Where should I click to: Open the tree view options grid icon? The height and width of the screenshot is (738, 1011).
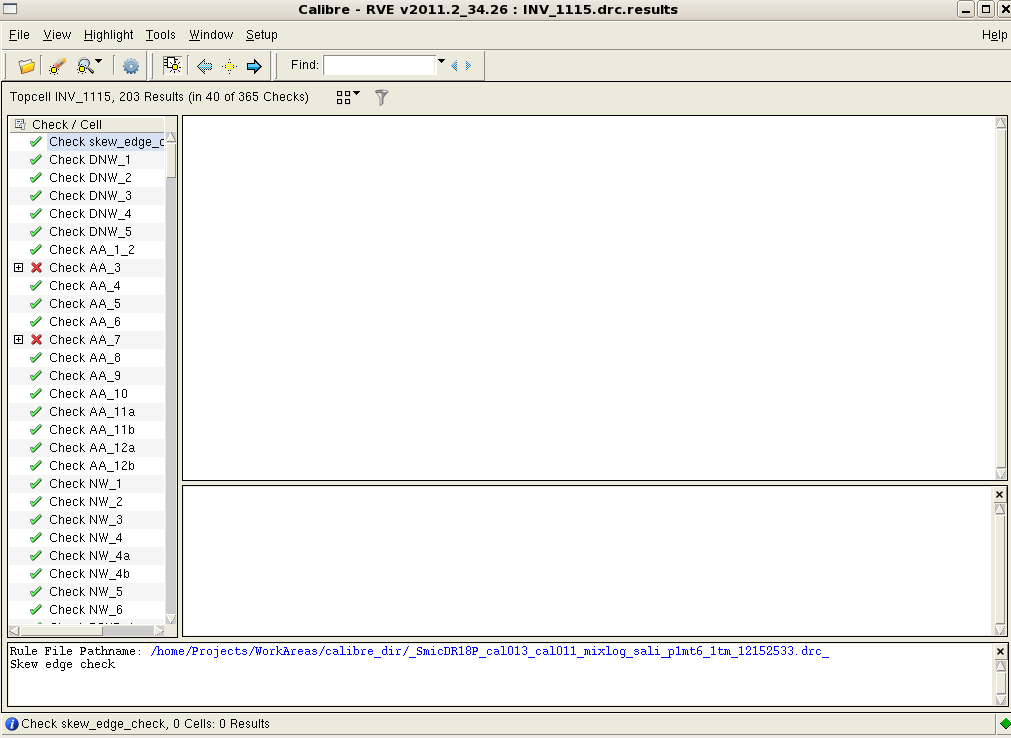tap(348, 97)
